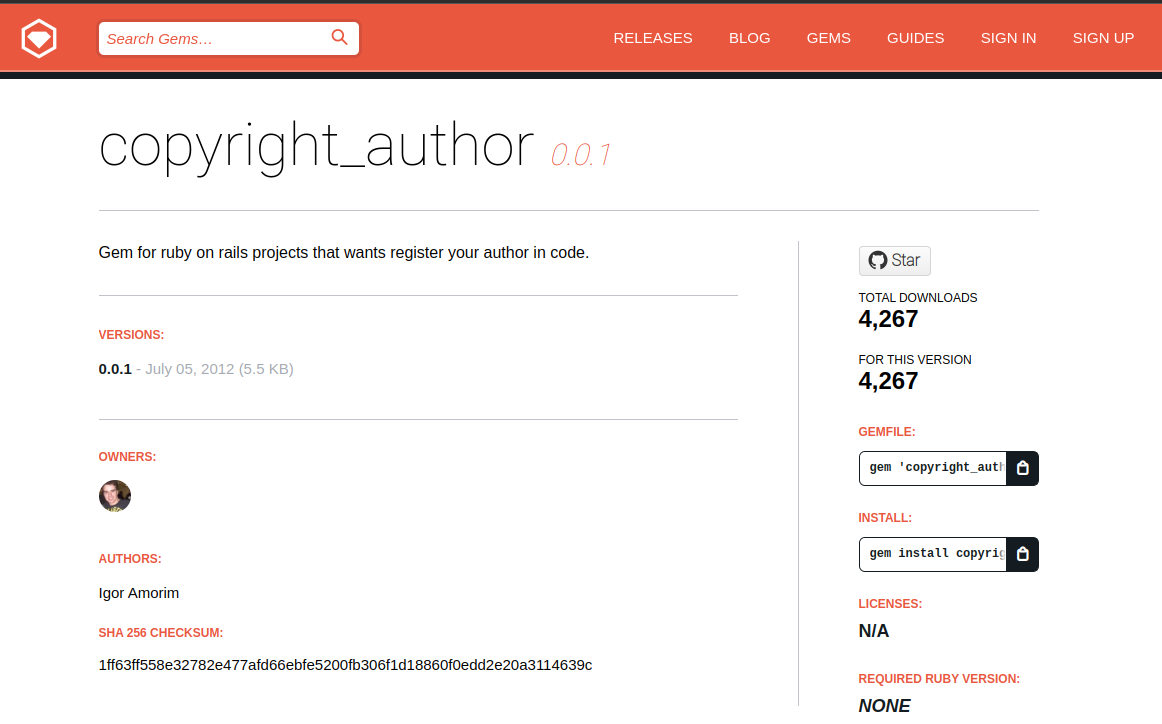Open the owner's avatar profile
Viewport: 1162px width, 724px height.
[x=115, y=496]
